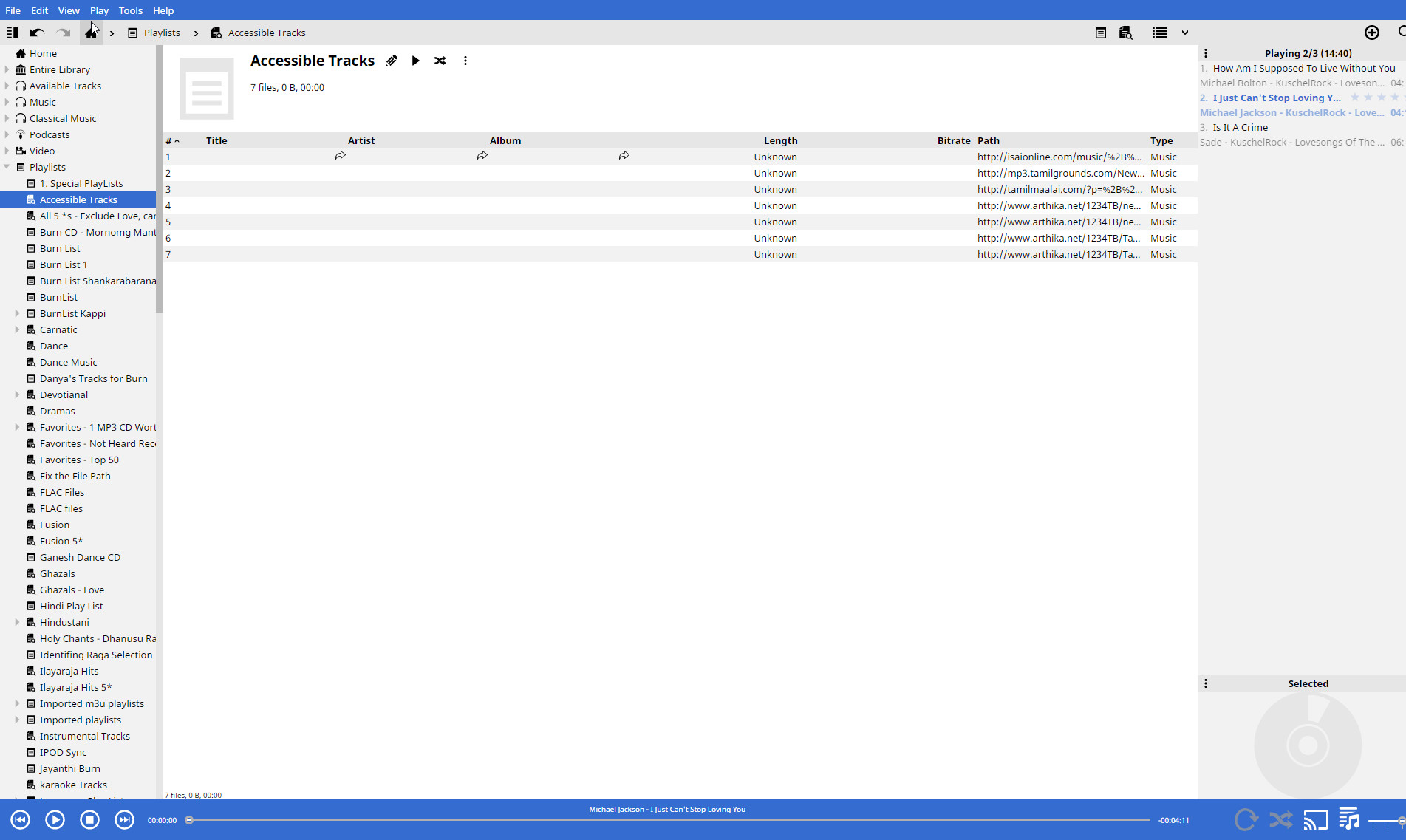Click the pencil edit icon beside Accessible Tracks
Screen dimensions: 1406x840
point(392,61)
